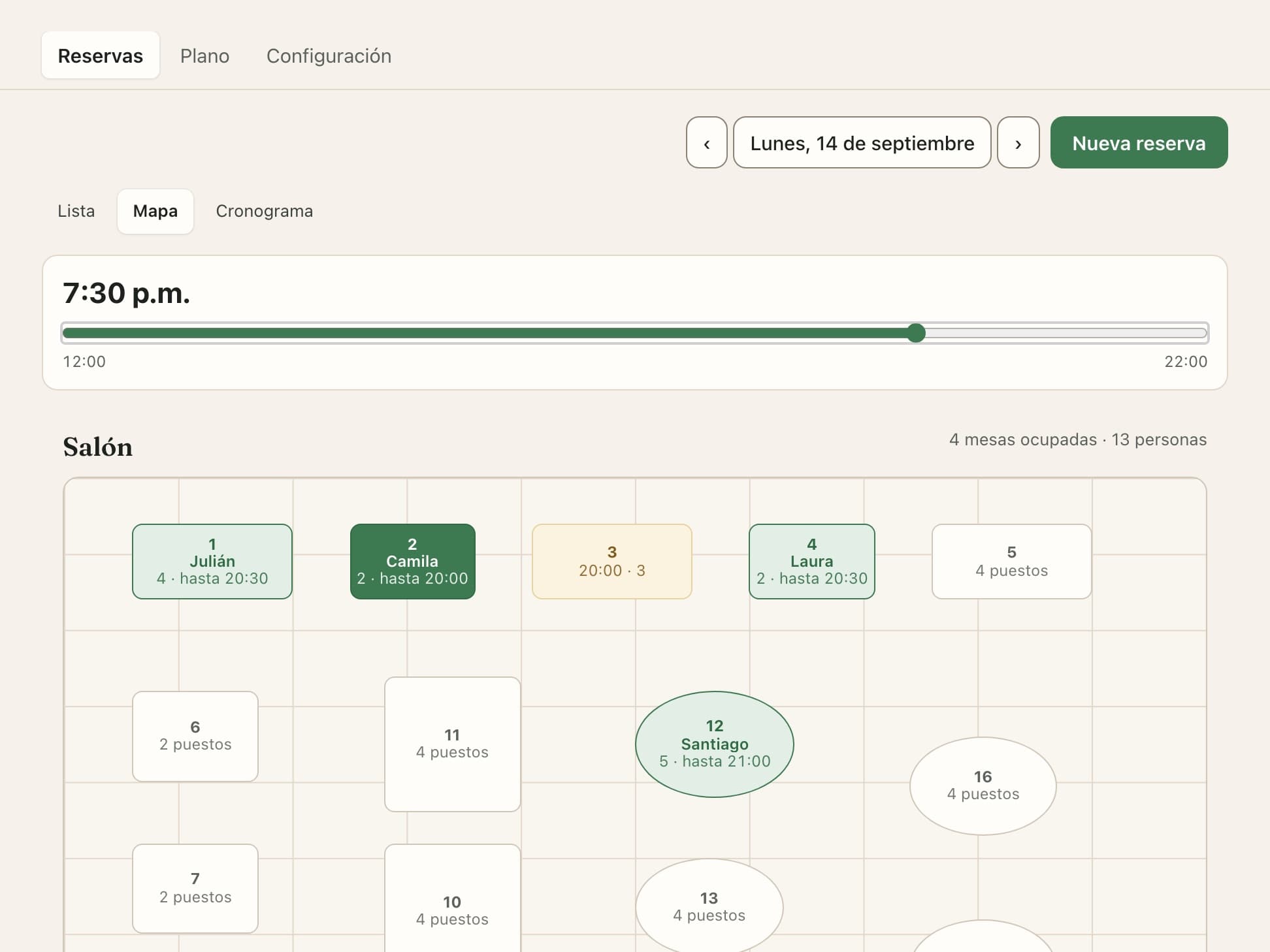Click the 22:00 slider end label
Viewport: 1270px width, 952px height.
[1186, 362]
